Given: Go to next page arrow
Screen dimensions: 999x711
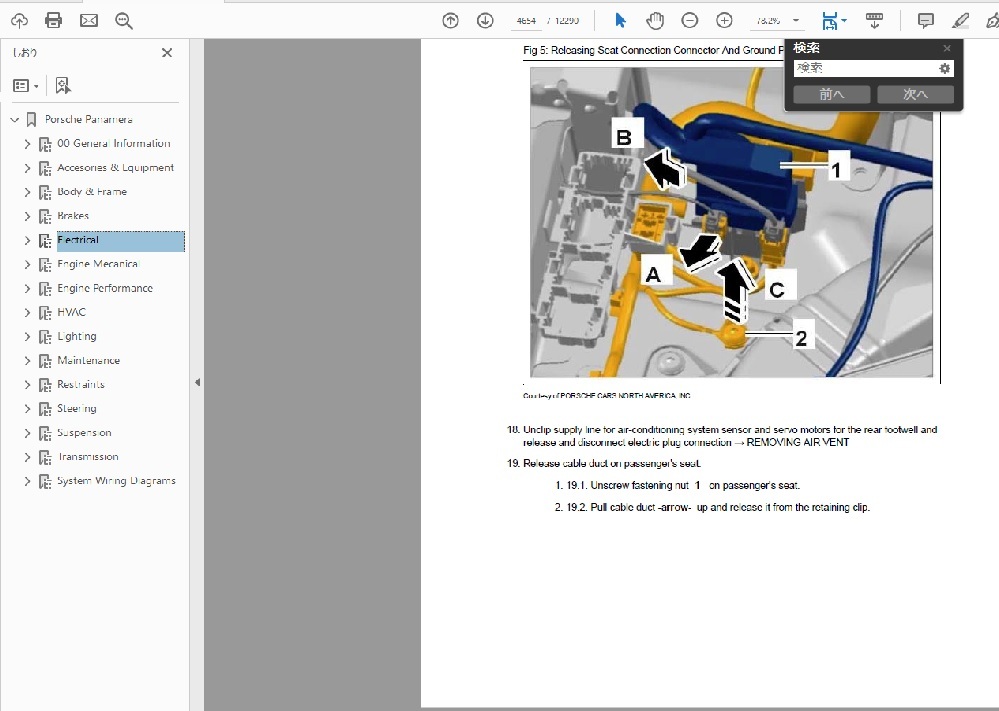Looking at the screenshot, I should coord(485,21).
